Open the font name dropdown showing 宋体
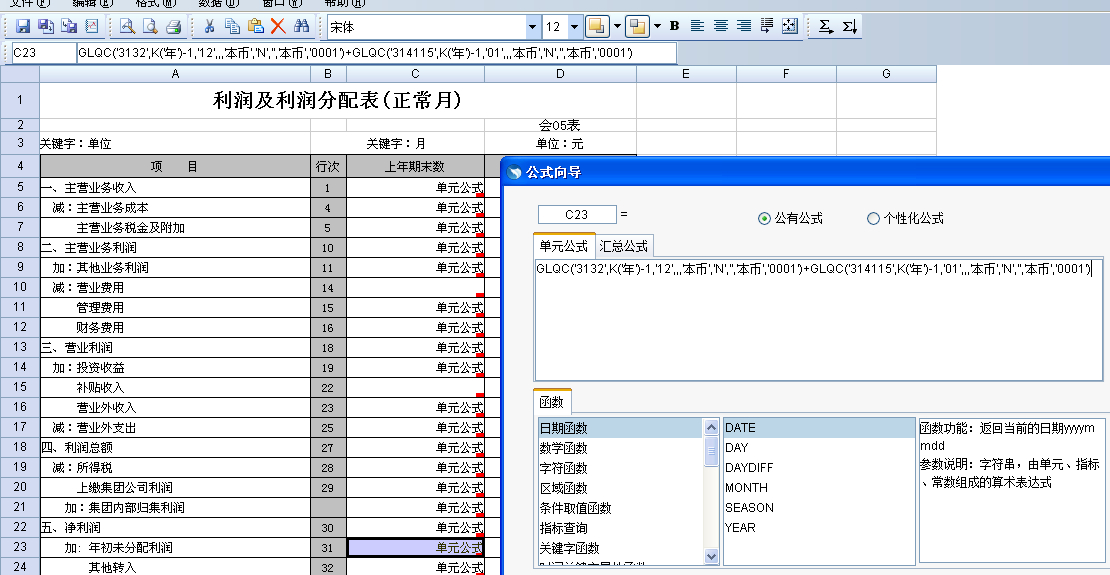1110x575 pixels. point(532,27)
